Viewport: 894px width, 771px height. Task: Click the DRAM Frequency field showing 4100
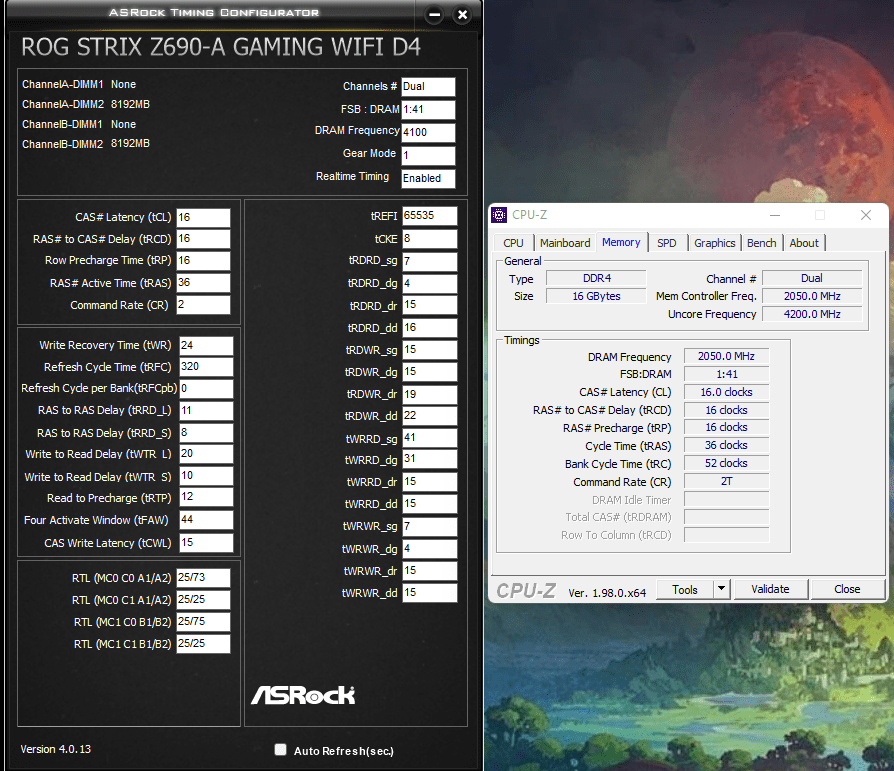coord(428,132)
